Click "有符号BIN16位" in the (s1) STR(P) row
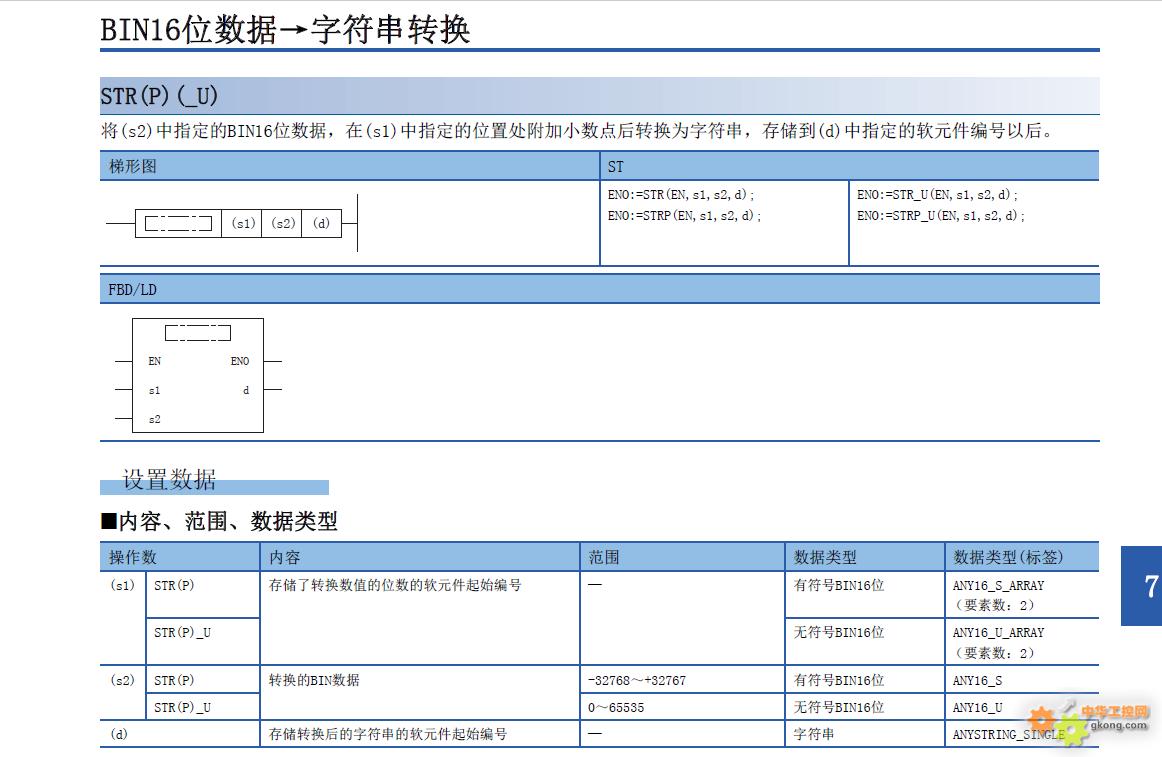This screenshot has width=1162, height=757. point(839,586)
